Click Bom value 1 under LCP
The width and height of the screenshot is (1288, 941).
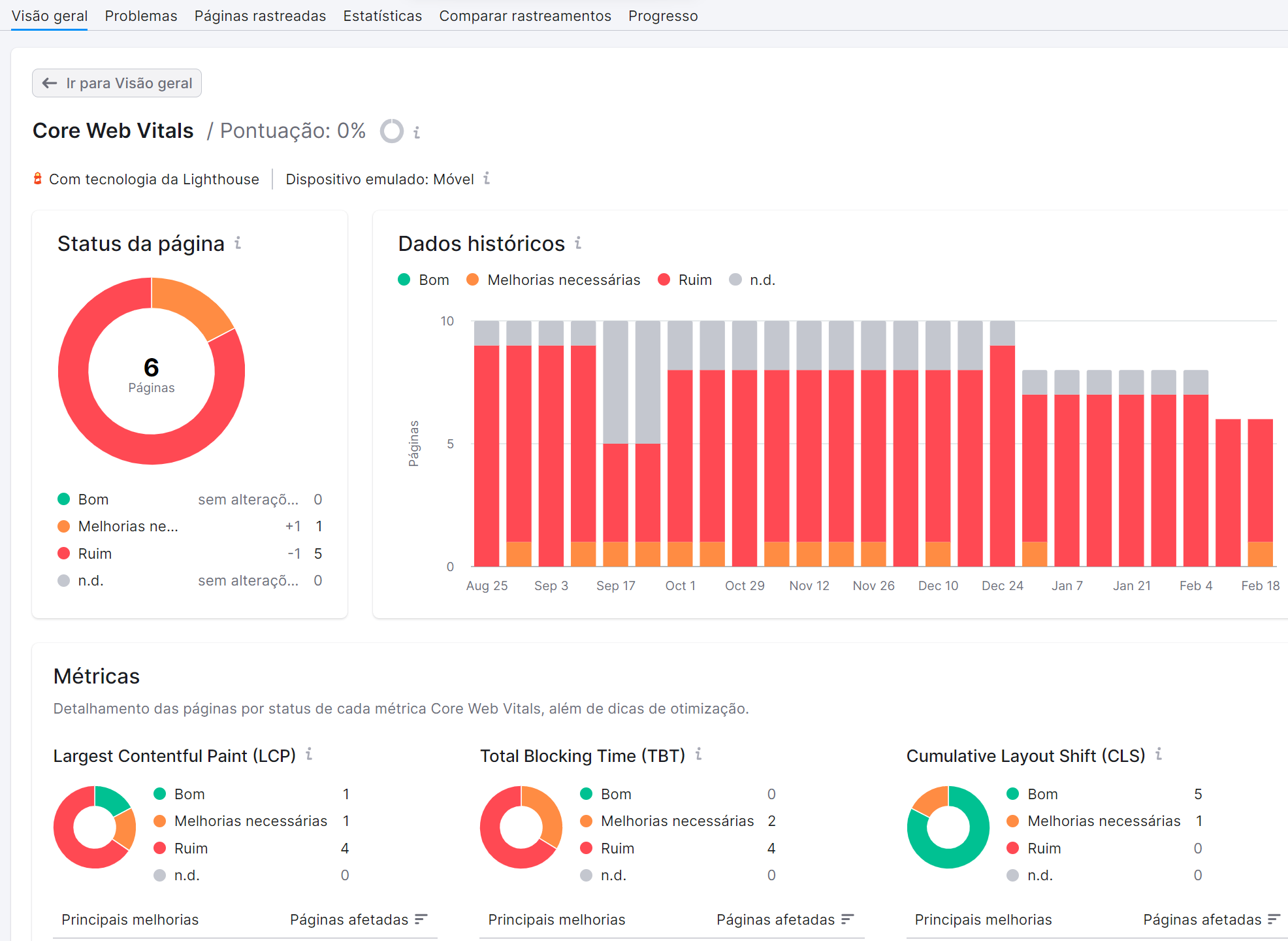(346, 794)
